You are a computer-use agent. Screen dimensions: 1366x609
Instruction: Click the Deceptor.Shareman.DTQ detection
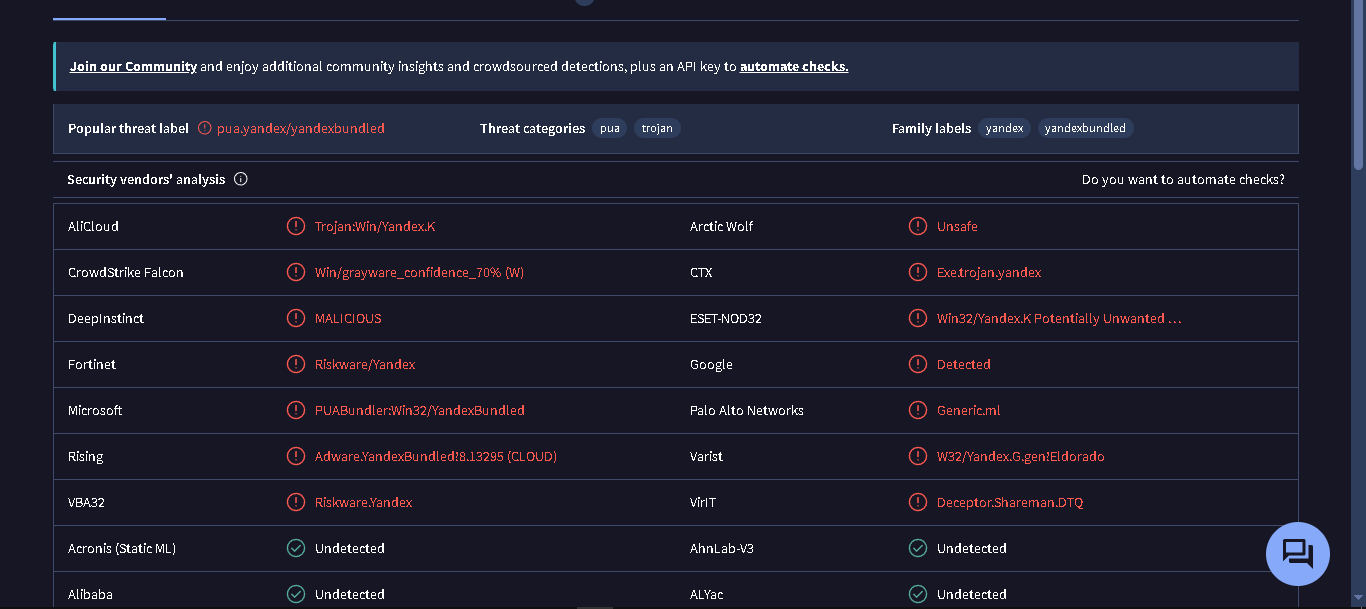(1010, 503)
